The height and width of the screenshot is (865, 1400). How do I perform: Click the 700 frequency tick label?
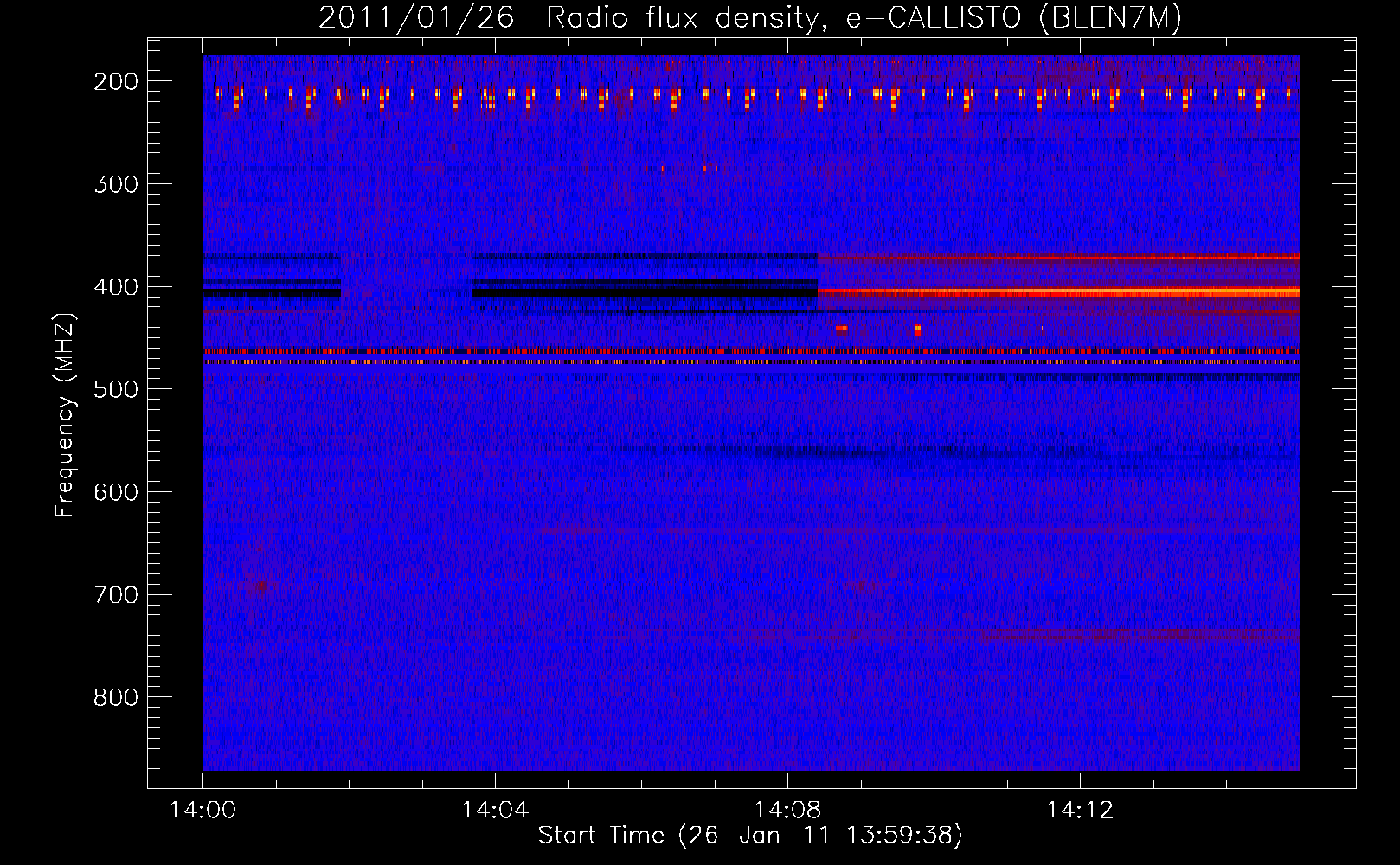click(115, 595)
